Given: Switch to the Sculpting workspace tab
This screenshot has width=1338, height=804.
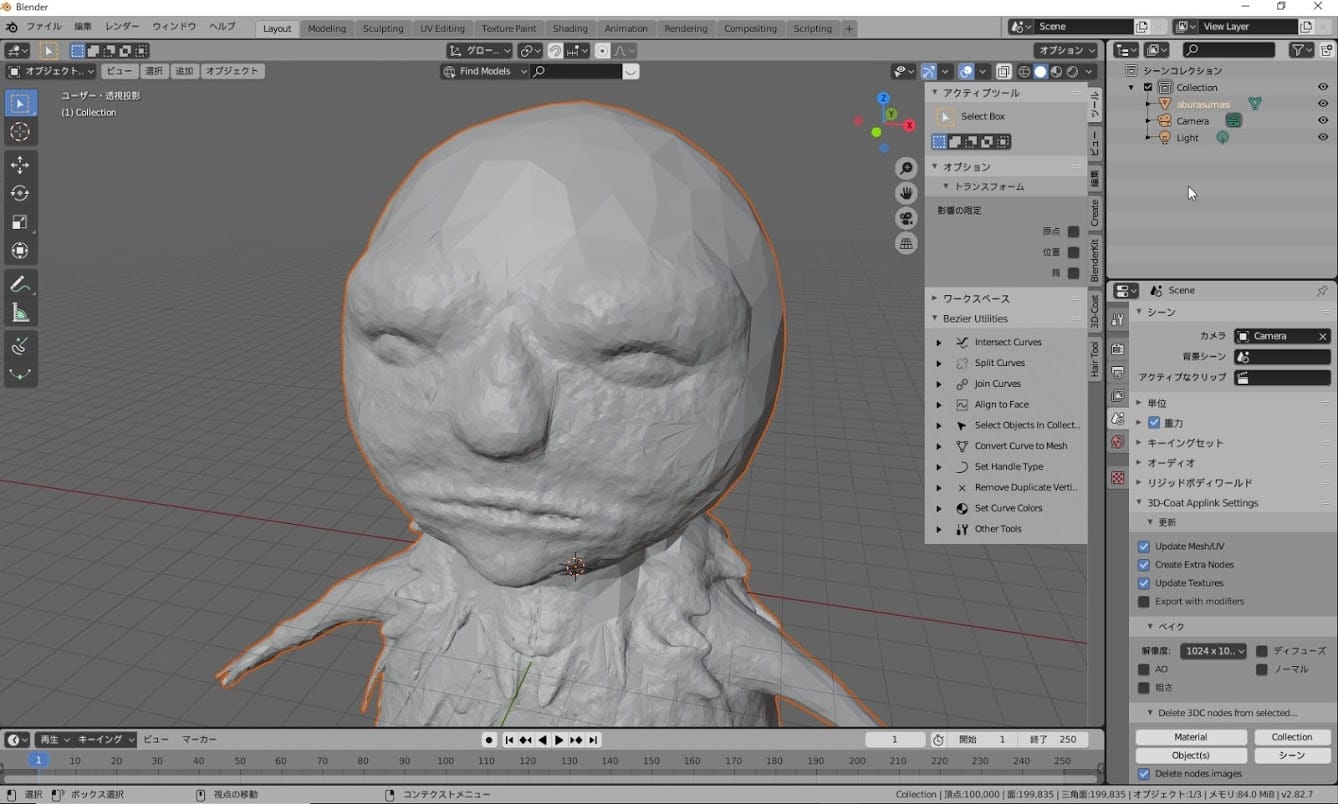Looking at the screenshot, I should click(x=382, y=28).
